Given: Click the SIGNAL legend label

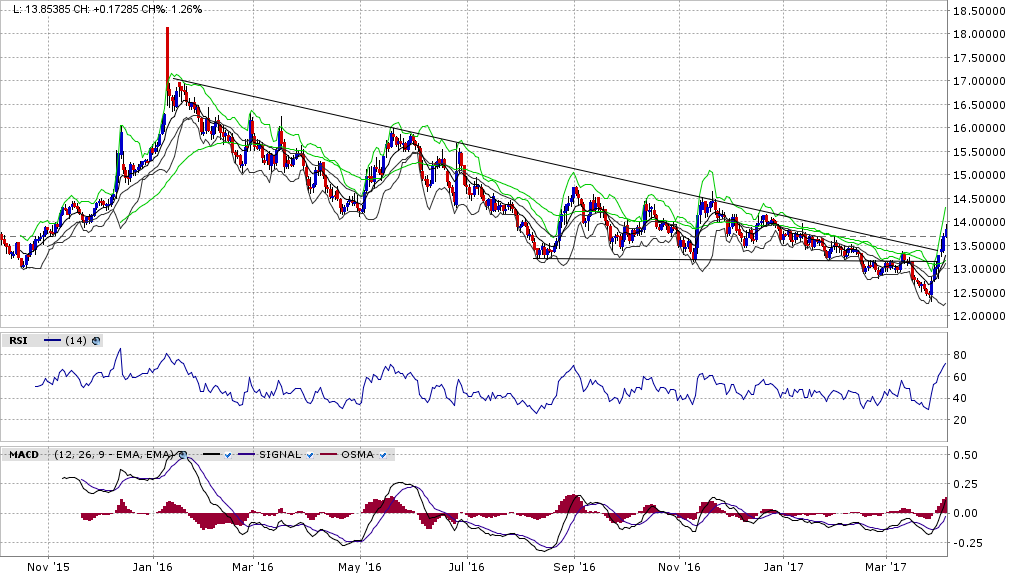Looking at the screenshot, I should click(279, 455).
